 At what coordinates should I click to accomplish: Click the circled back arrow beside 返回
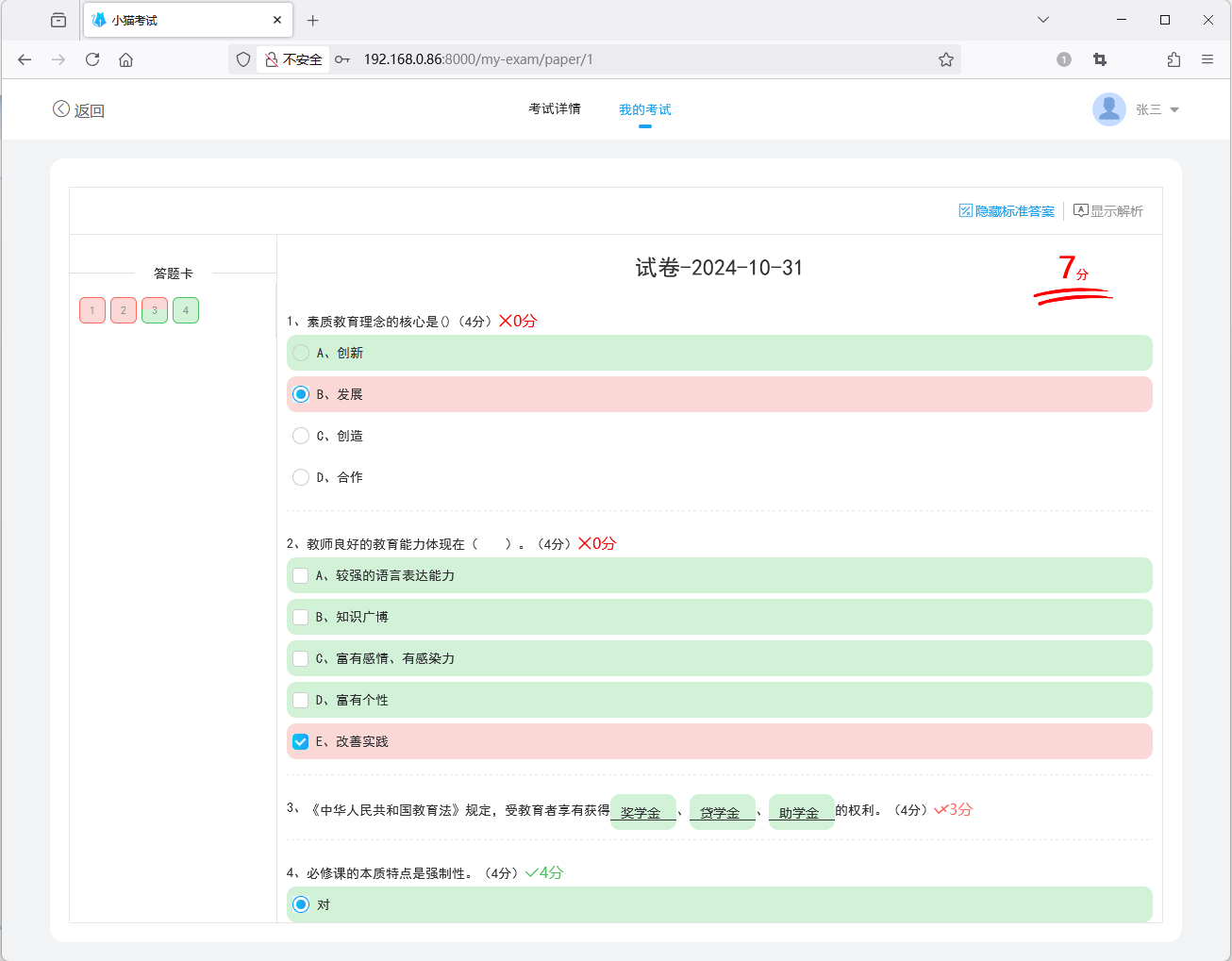point(62,108)
